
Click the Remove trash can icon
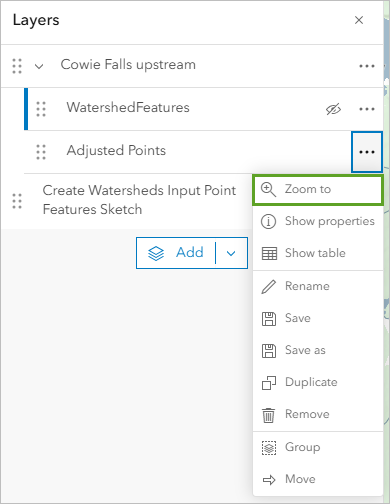(x=268, y=415)
